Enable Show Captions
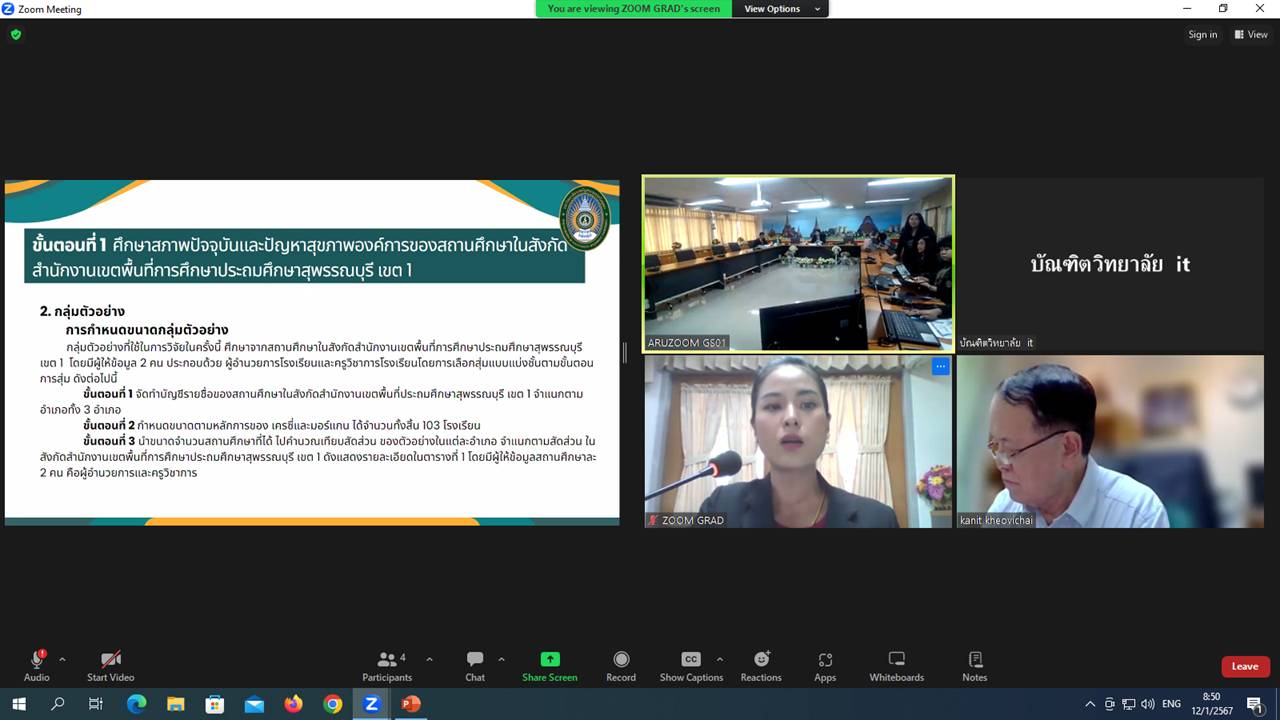 pyautogui.click(x=691, y=666)
